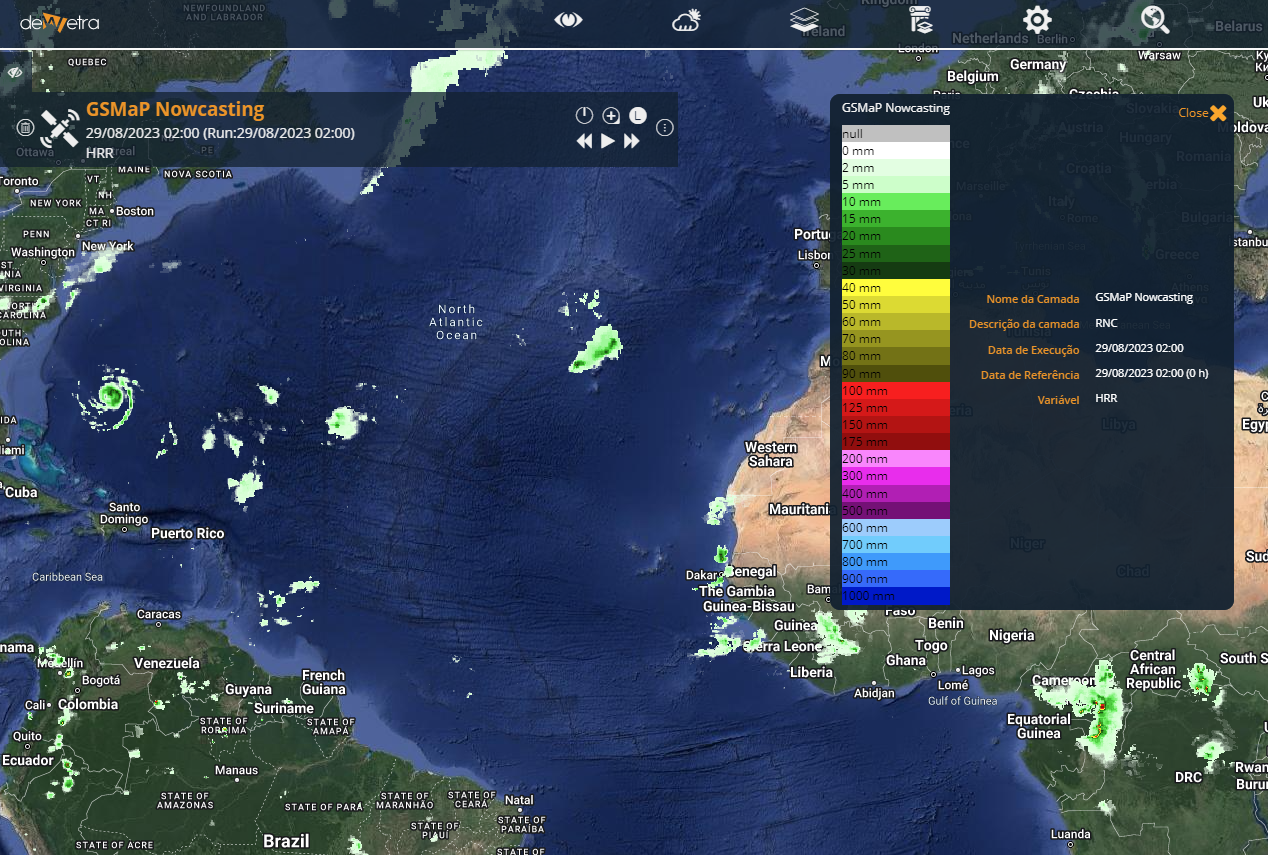This screenshot has height=855, width=1268.
Task: Toggle the legend L button
Action: 637,116
